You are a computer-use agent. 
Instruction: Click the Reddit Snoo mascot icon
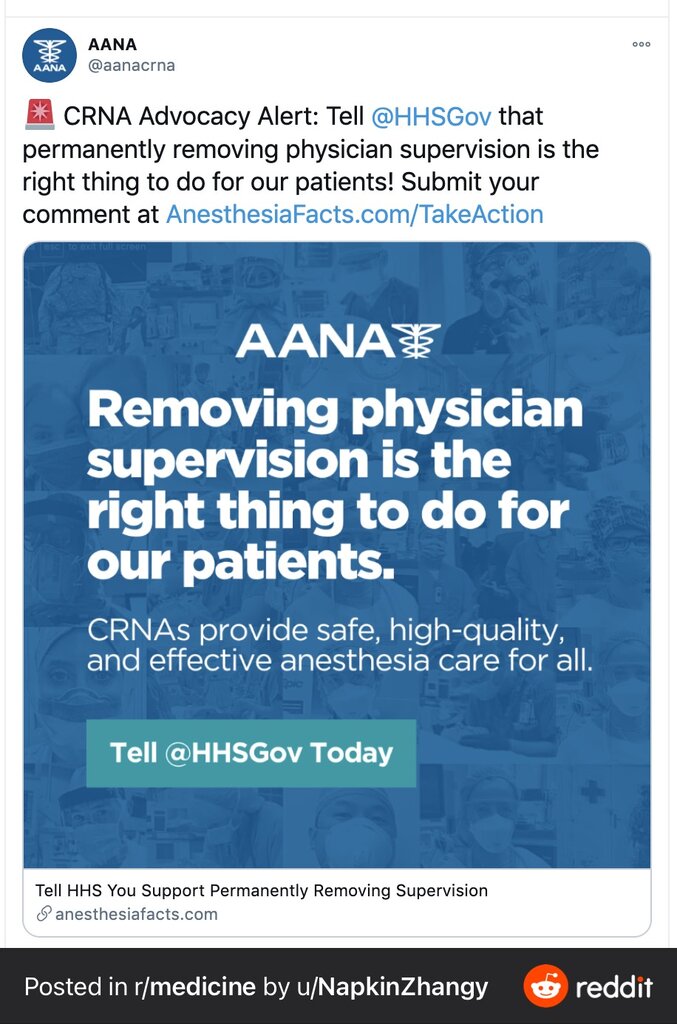pos(545,986)
